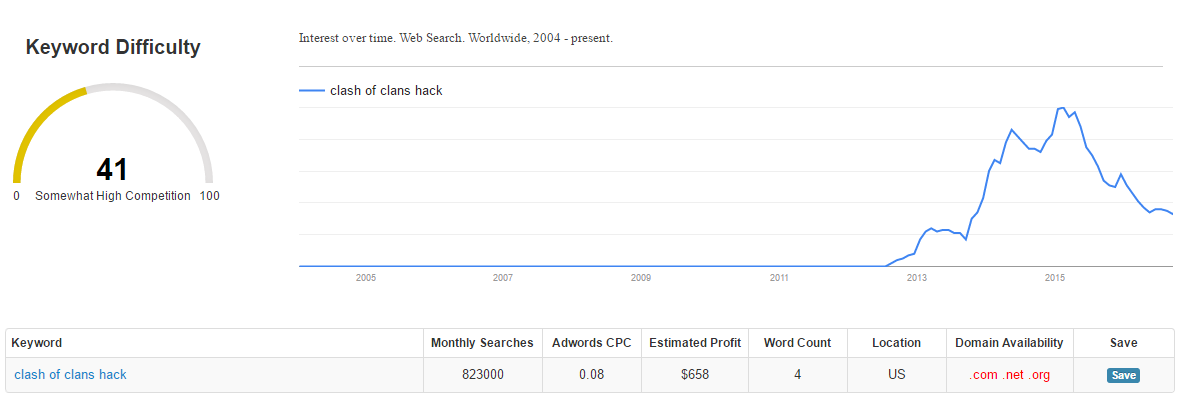Sort by Adwords CPC column header
This screenshot has height=402, width=1189.
[x=591, y=343]
